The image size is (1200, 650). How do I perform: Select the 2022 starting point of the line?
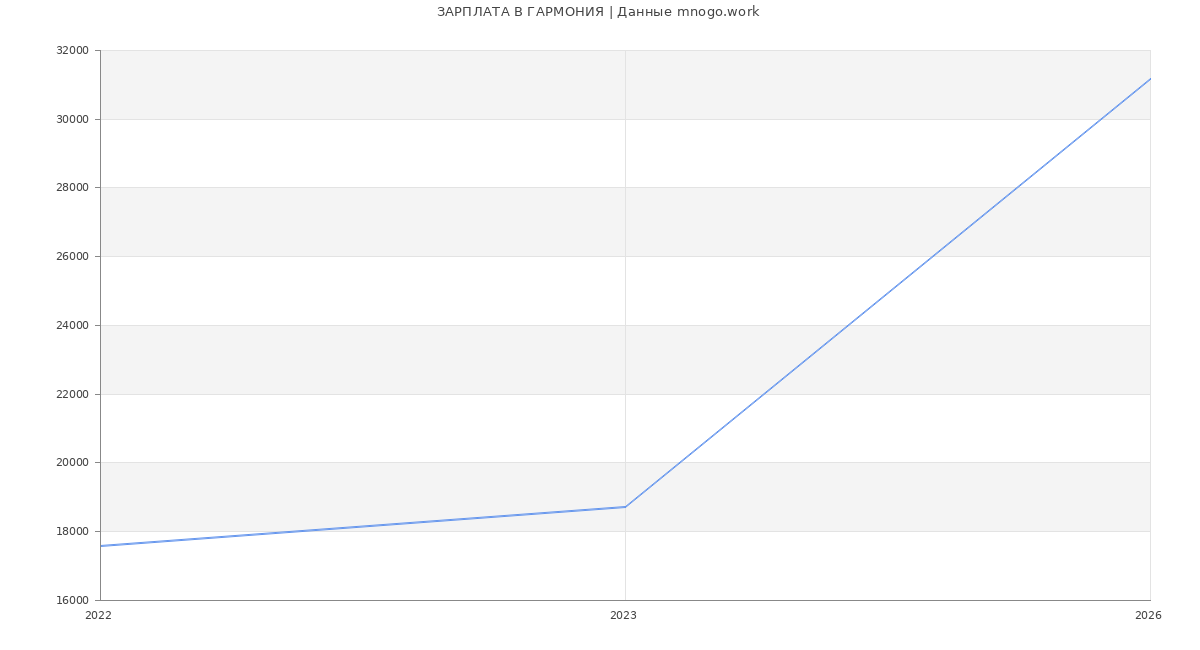101,546
